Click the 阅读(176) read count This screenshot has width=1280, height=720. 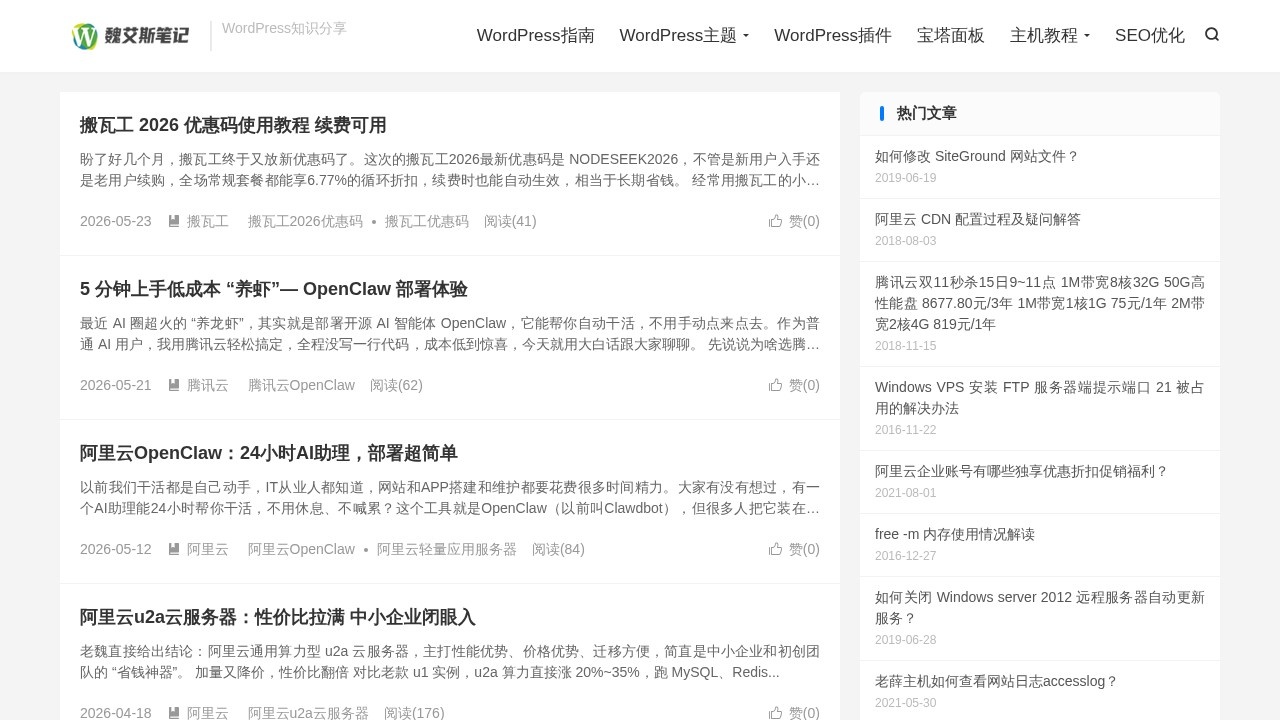pyautogui.click(x=414, y=713)
